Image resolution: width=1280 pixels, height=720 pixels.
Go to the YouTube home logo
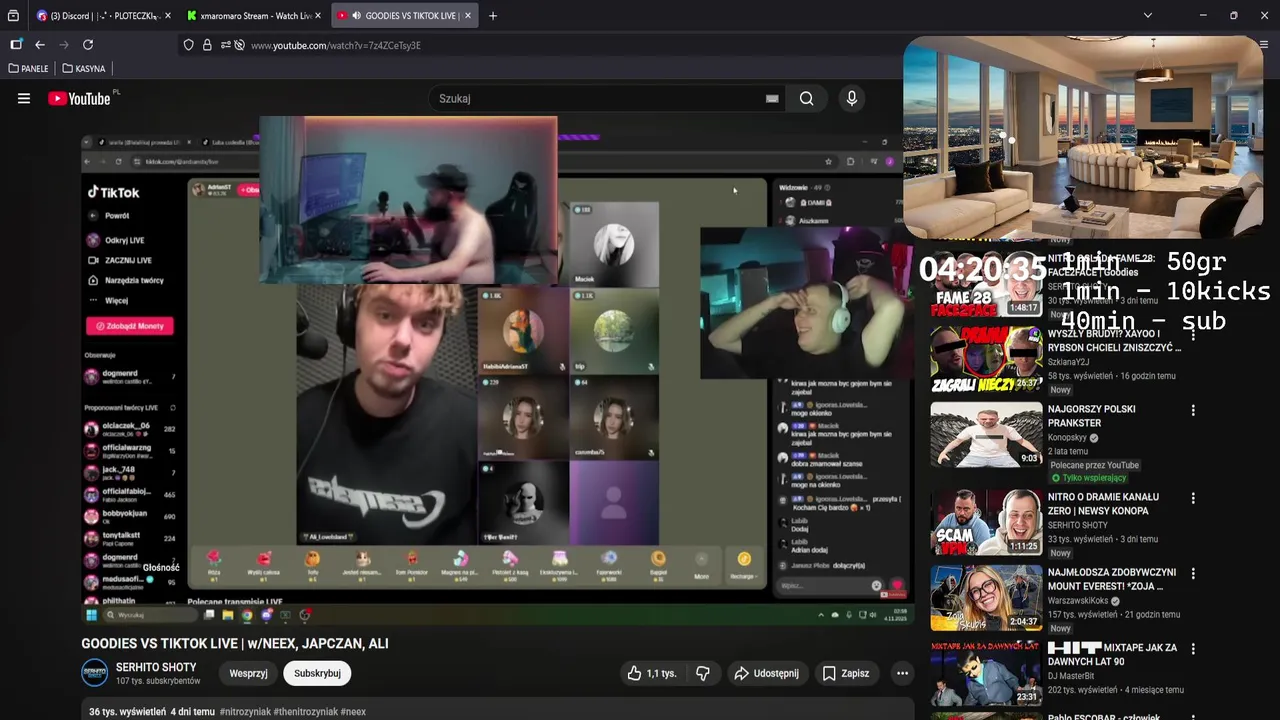tap(79, 98)
